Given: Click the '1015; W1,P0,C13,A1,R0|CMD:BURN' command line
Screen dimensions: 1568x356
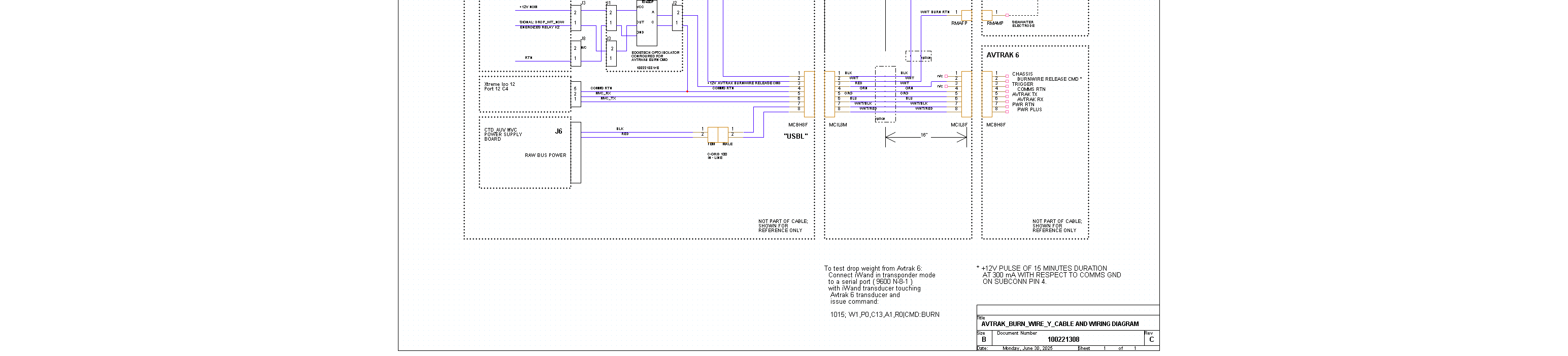Looking at the screenshot, I should (884, 315).
